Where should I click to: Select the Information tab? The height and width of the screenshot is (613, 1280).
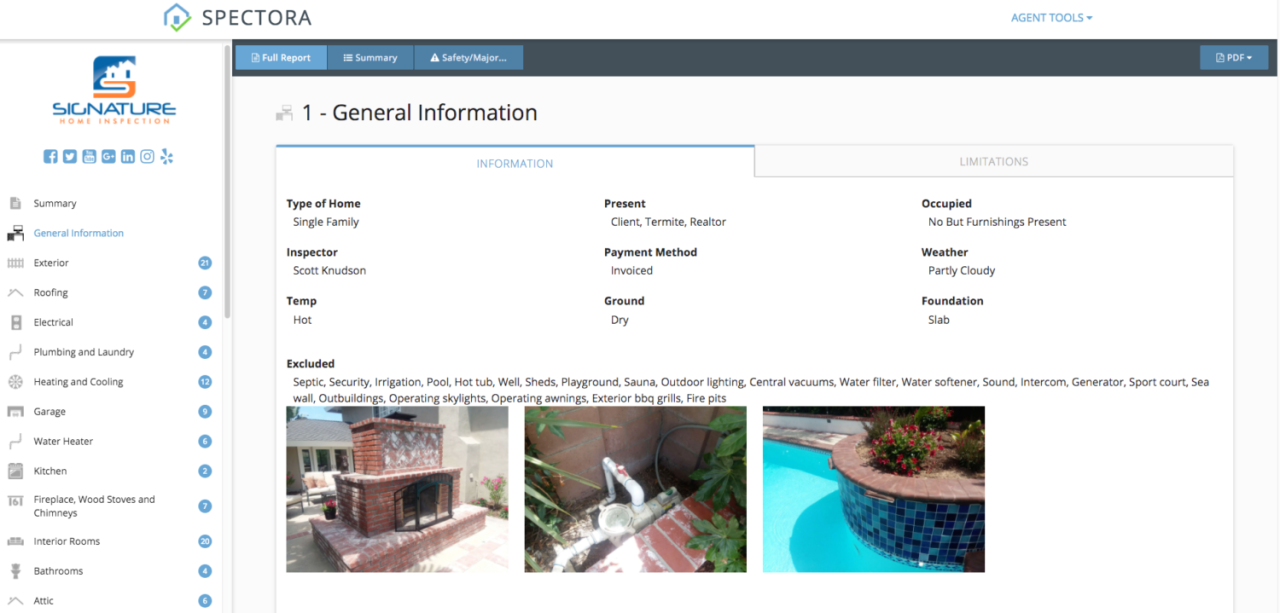click(x=514, y=163)
